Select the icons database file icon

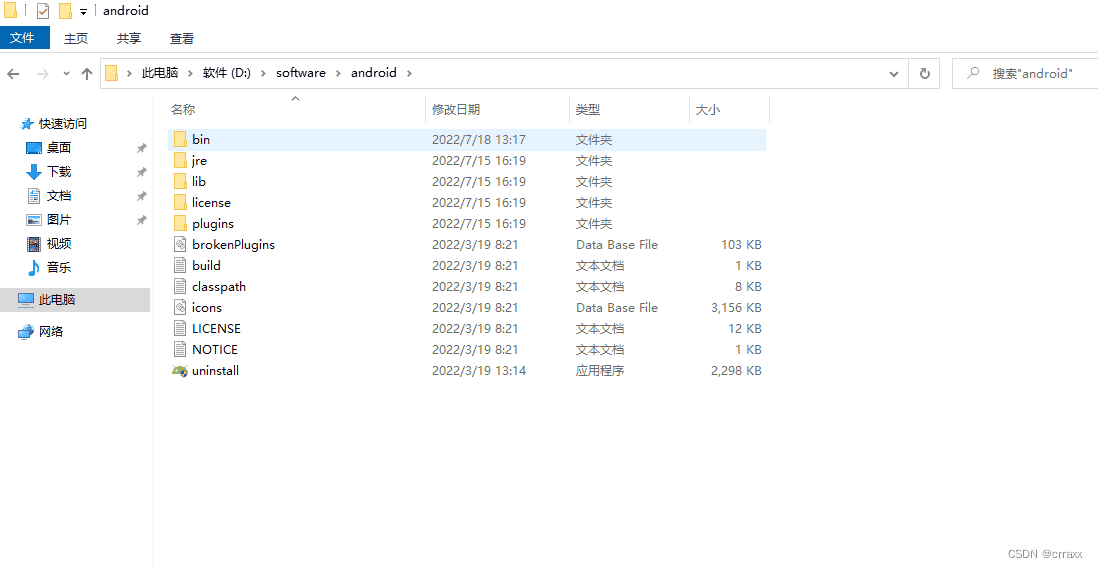180,307
